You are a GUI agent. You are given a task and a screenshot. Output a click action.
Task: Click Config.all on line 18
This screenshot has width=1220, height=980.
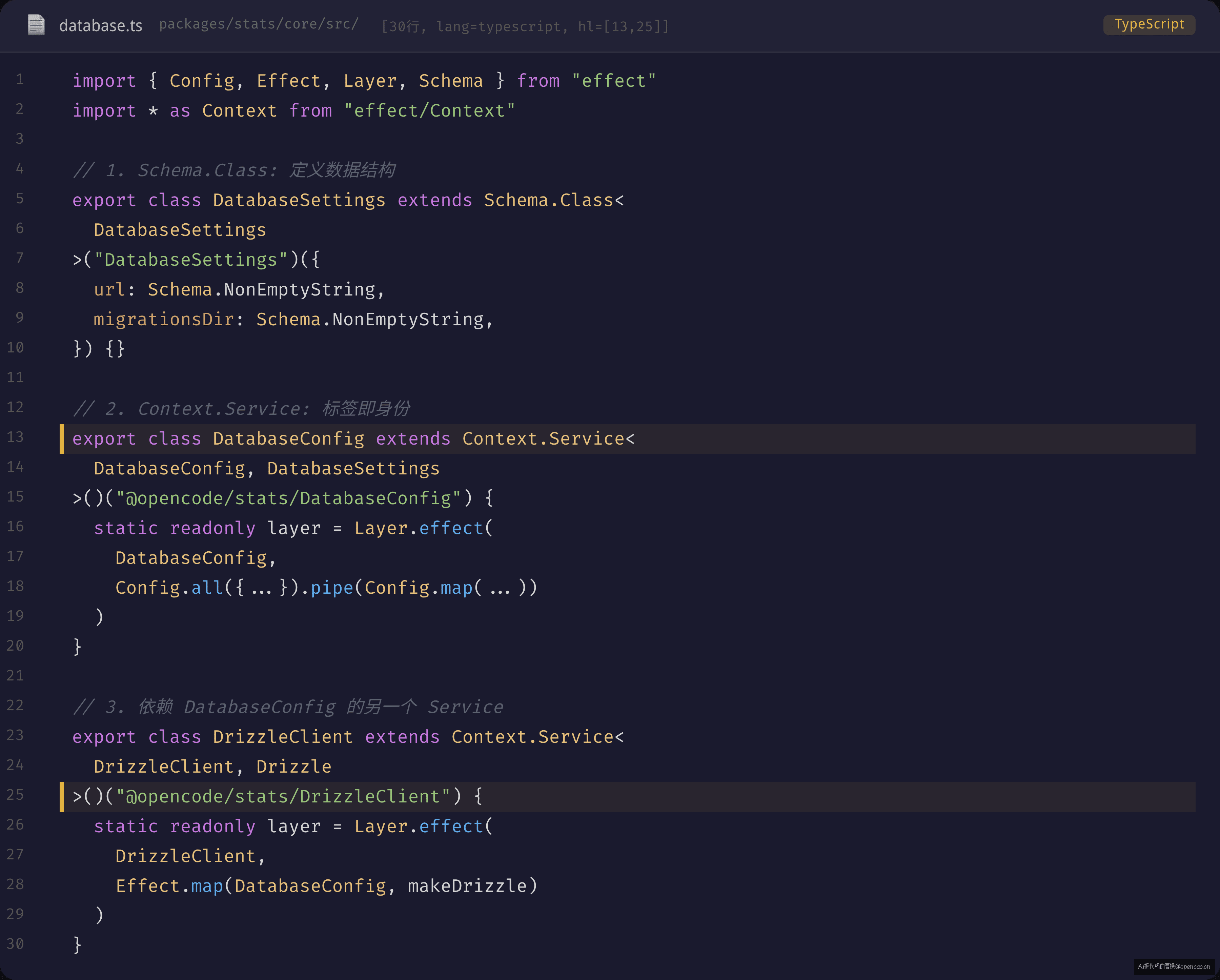169,588
